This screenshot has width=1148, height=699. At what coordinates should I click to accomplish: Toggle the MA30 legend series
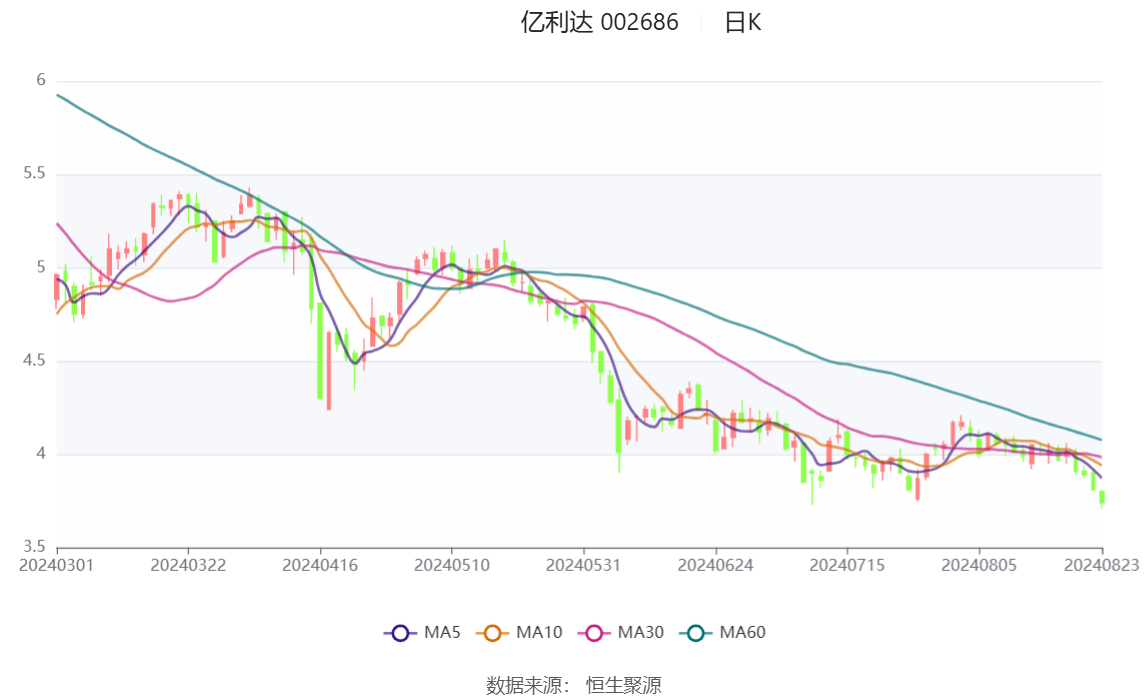pos(621,632)
